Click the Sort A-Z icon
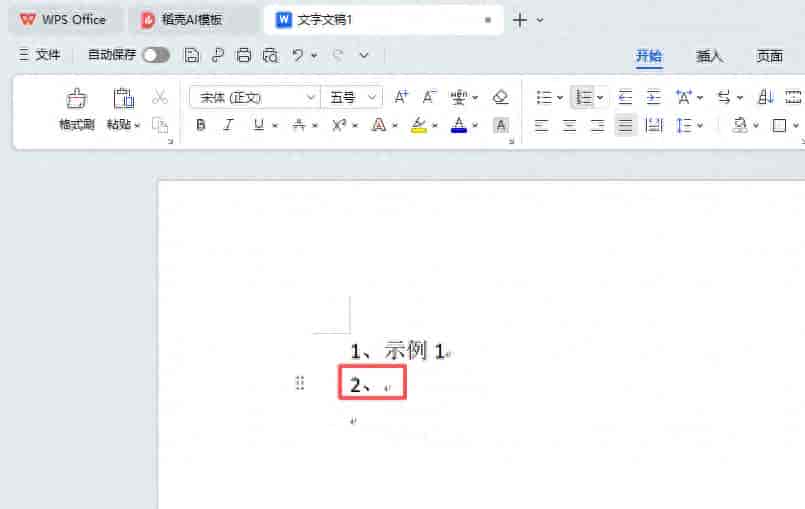Viewport: 805px width, 509px height. tap(765, 97)
